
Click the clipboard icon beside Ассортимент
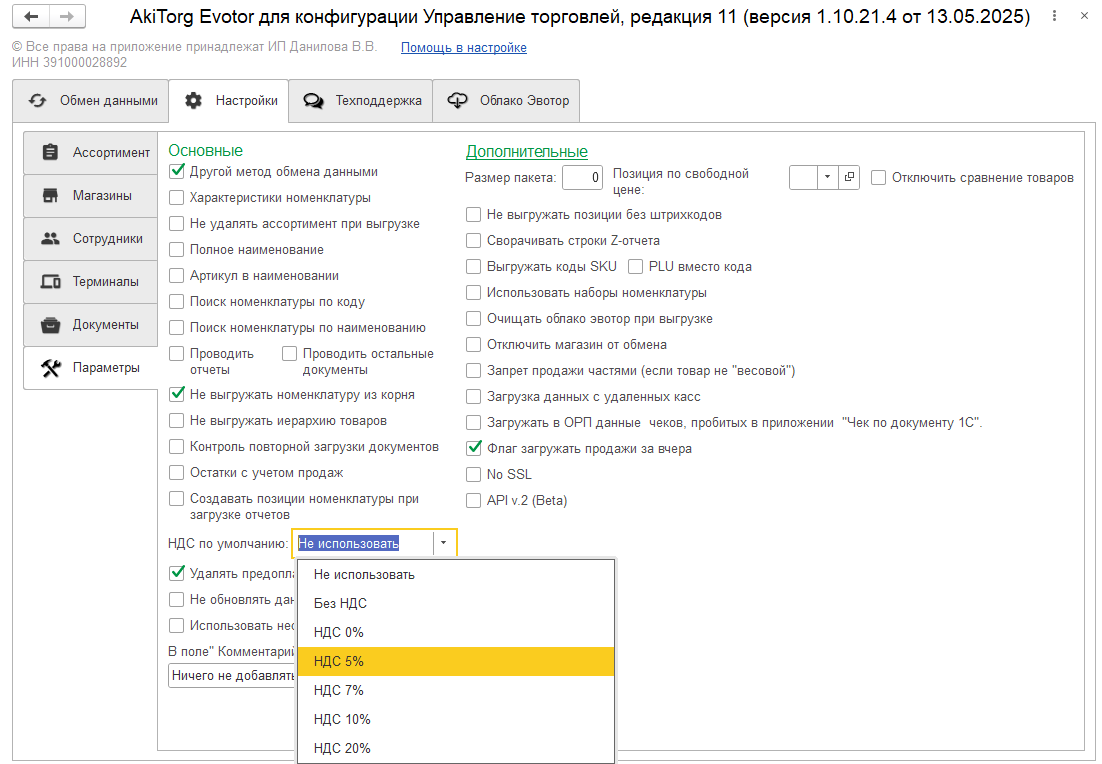tap(50, 153)
